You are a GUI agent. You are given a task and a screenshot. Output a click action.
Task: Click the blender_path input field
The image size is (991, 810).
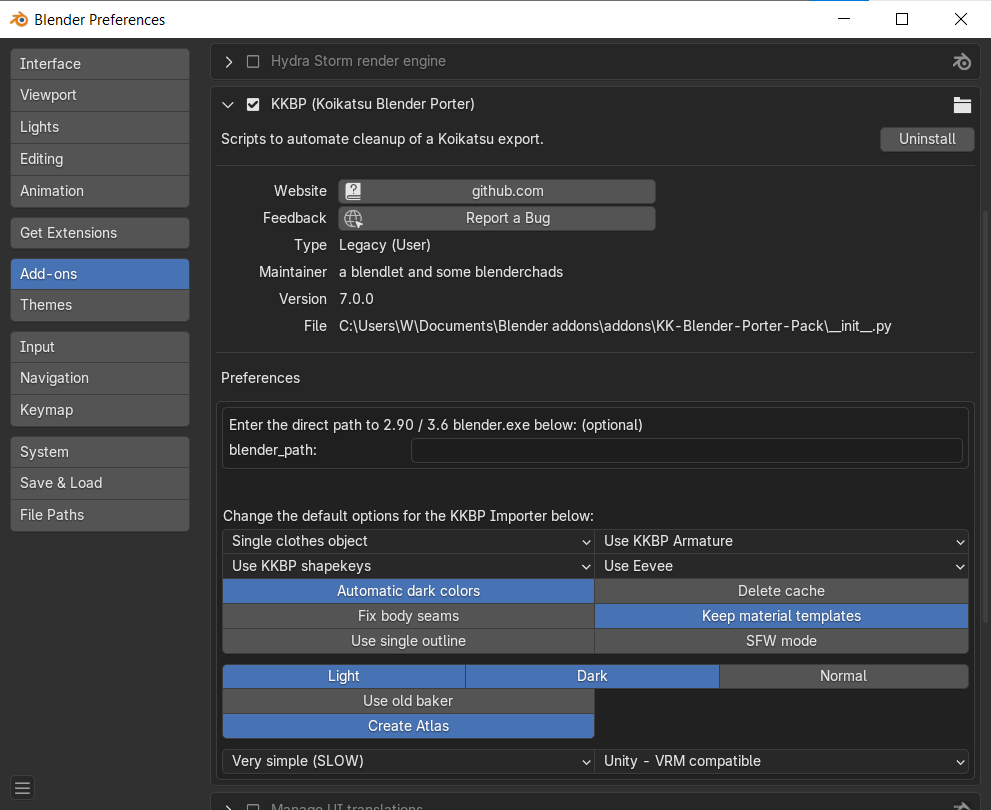[686, 450]
